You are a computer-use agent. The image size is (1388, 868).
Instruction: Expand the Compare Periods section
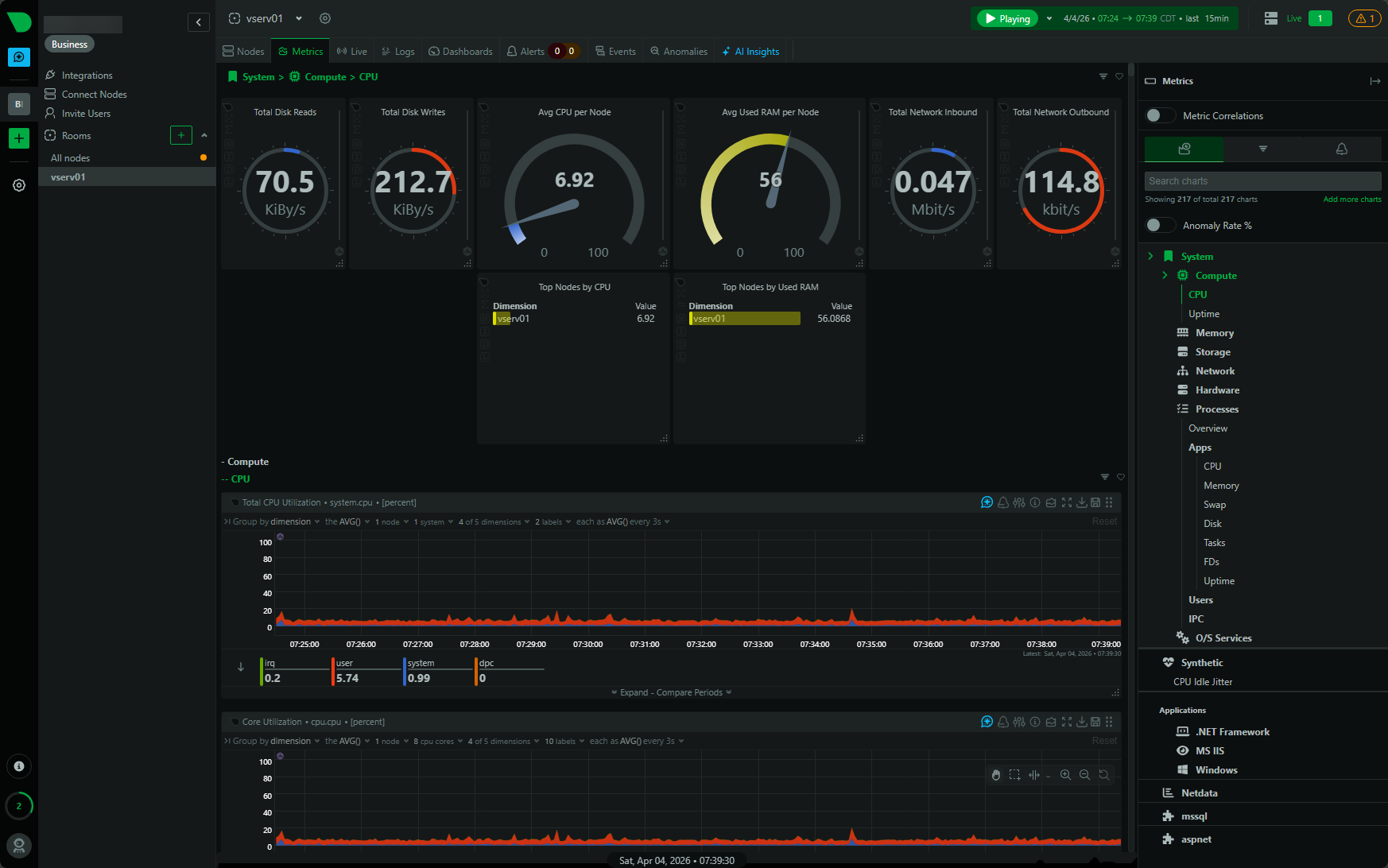671,692
